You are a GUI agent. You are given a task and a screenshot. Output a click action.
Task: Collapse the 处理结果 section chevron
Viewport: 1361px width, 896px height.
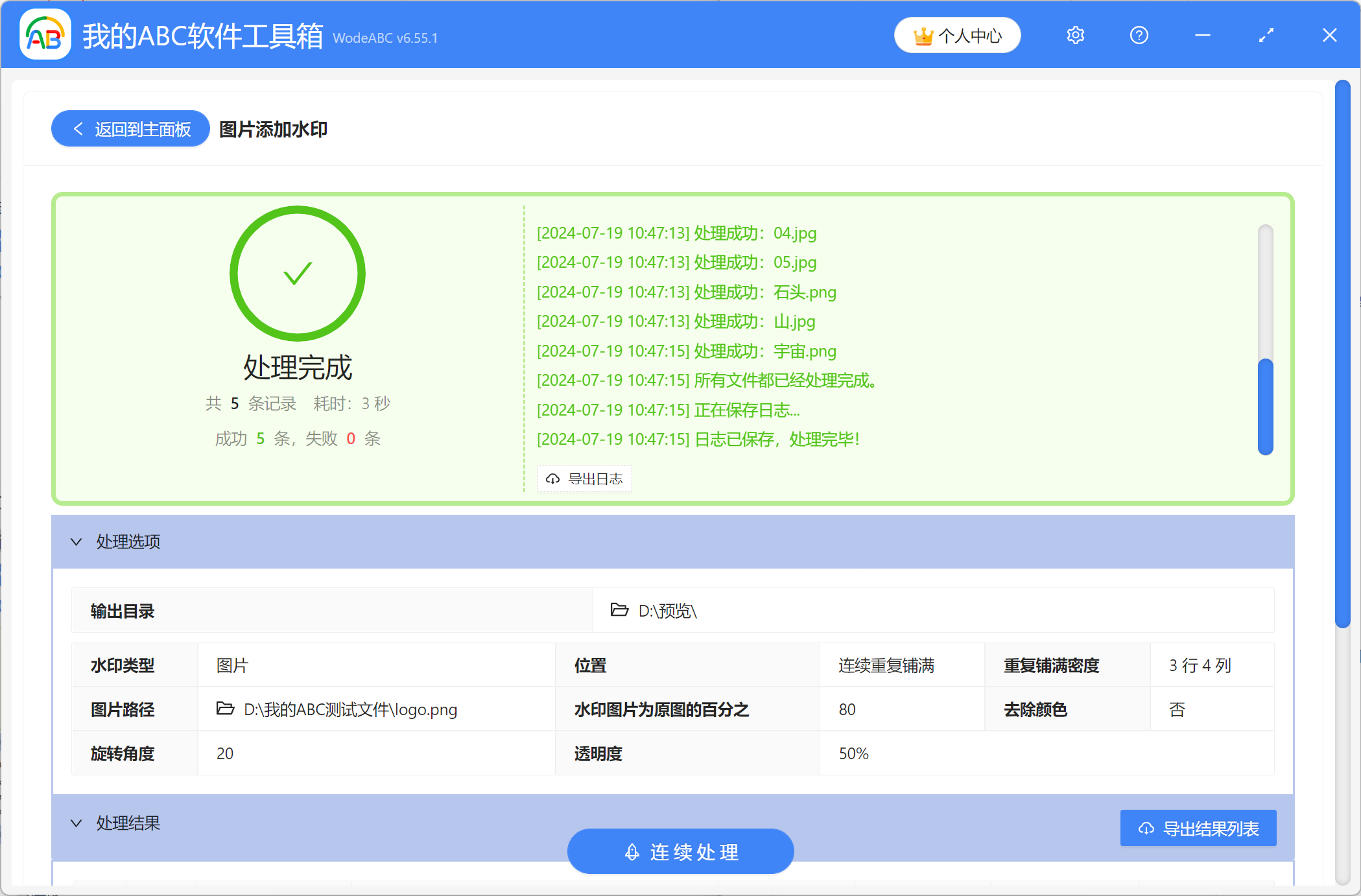pyautogui.click(x=77, y=823)
